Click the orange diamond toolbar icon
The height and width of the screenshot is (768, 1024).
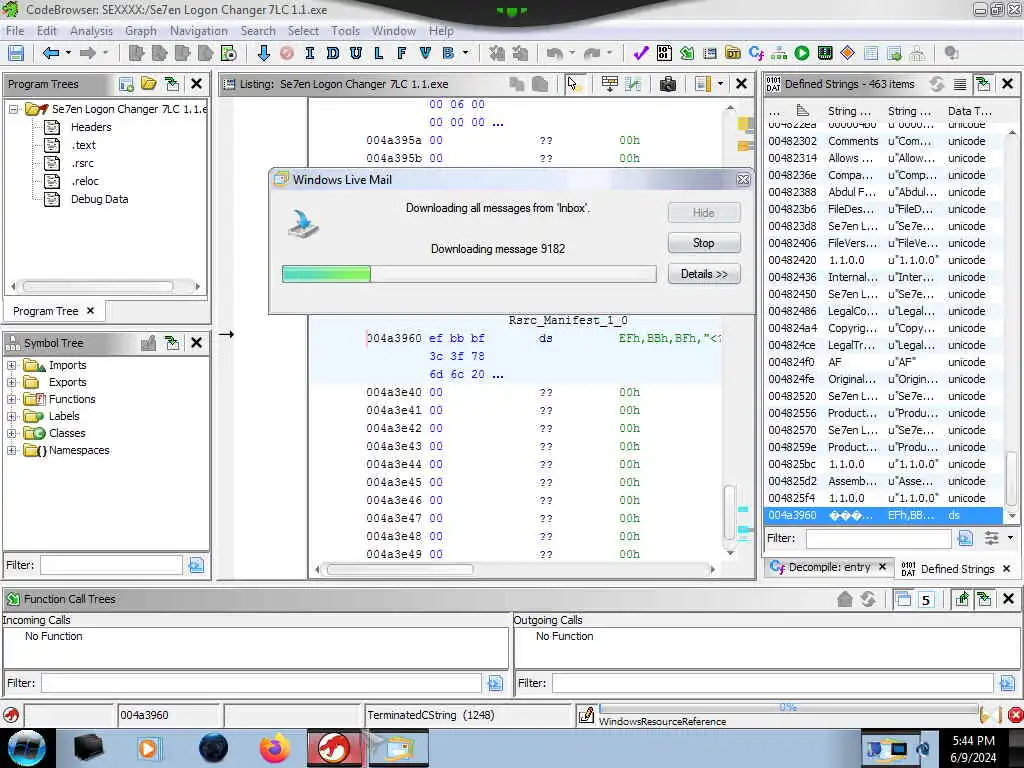(x=848, y=54)
